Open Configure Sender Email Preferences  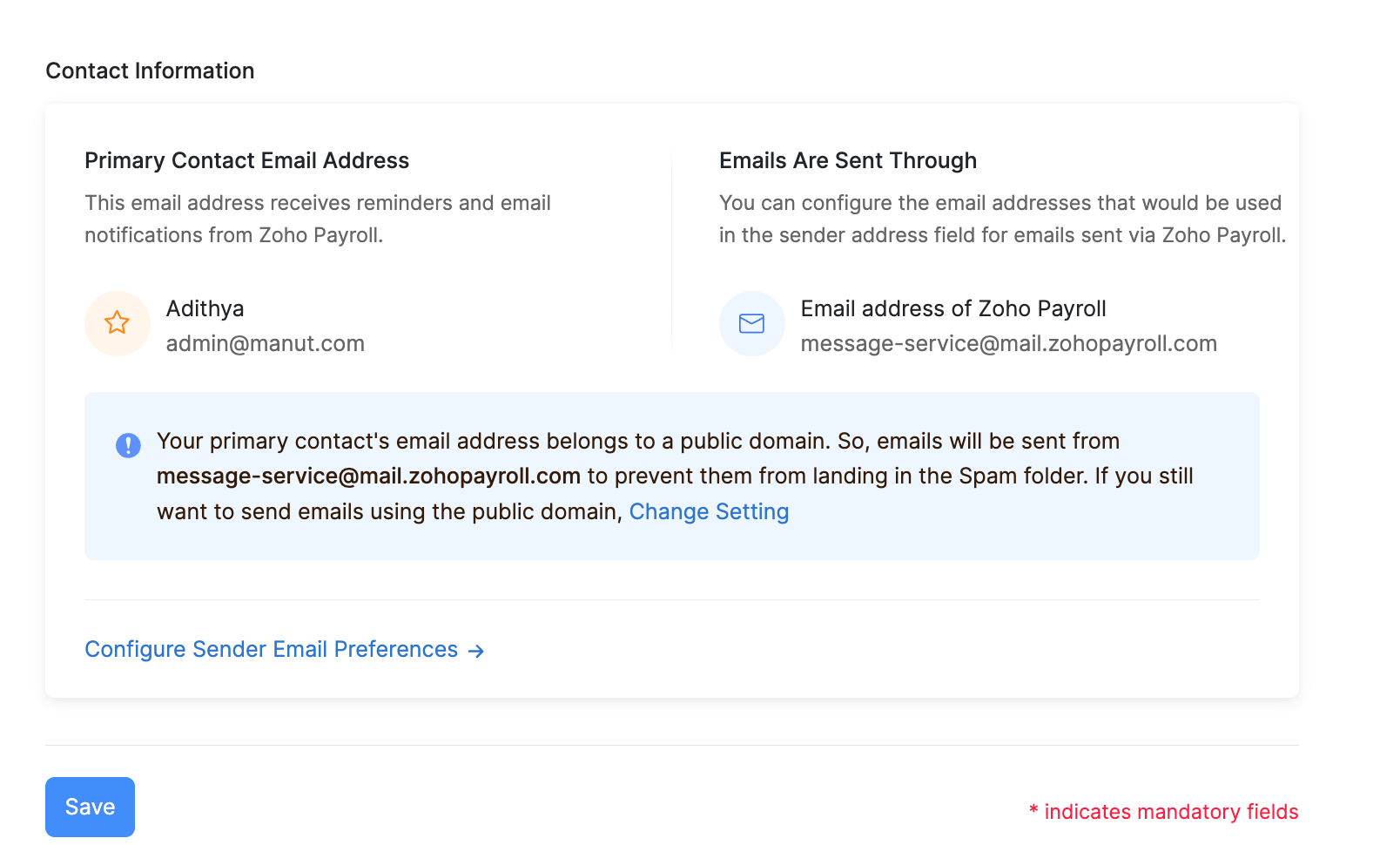[x=271, y=649]
